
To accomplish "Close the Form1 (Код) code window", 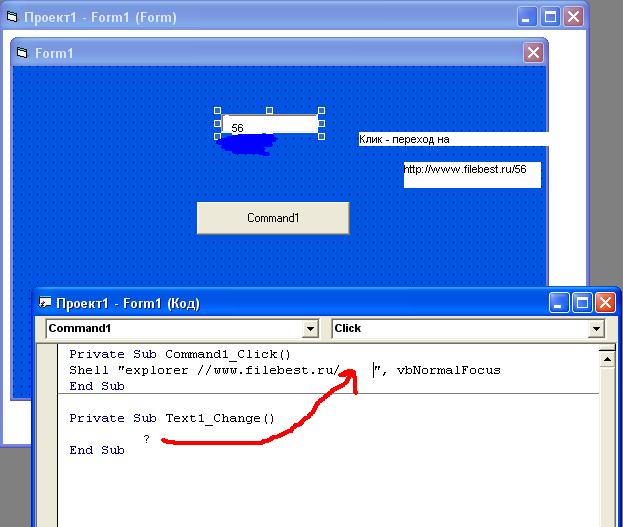I will [x=606, y=302].
